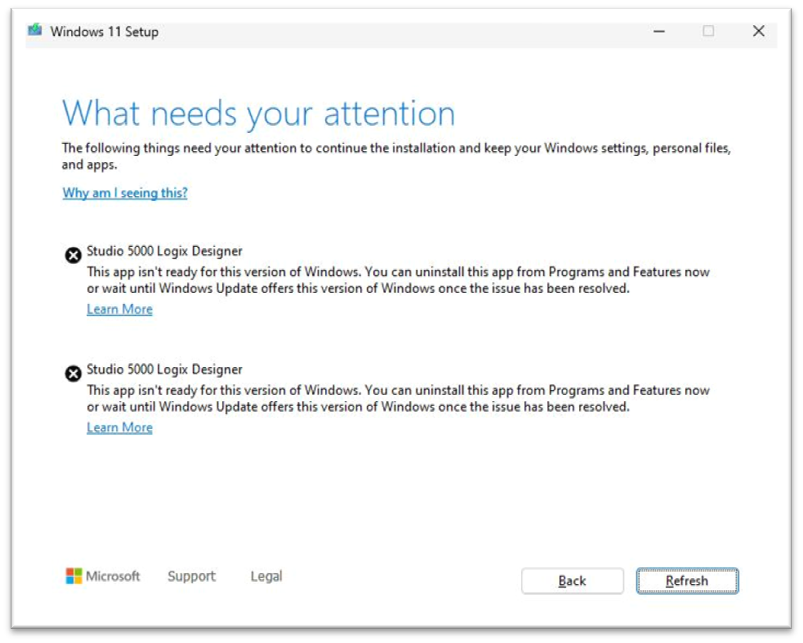Select the first Studio 5000 Logix Designer entry

click(x=164, y=250)
